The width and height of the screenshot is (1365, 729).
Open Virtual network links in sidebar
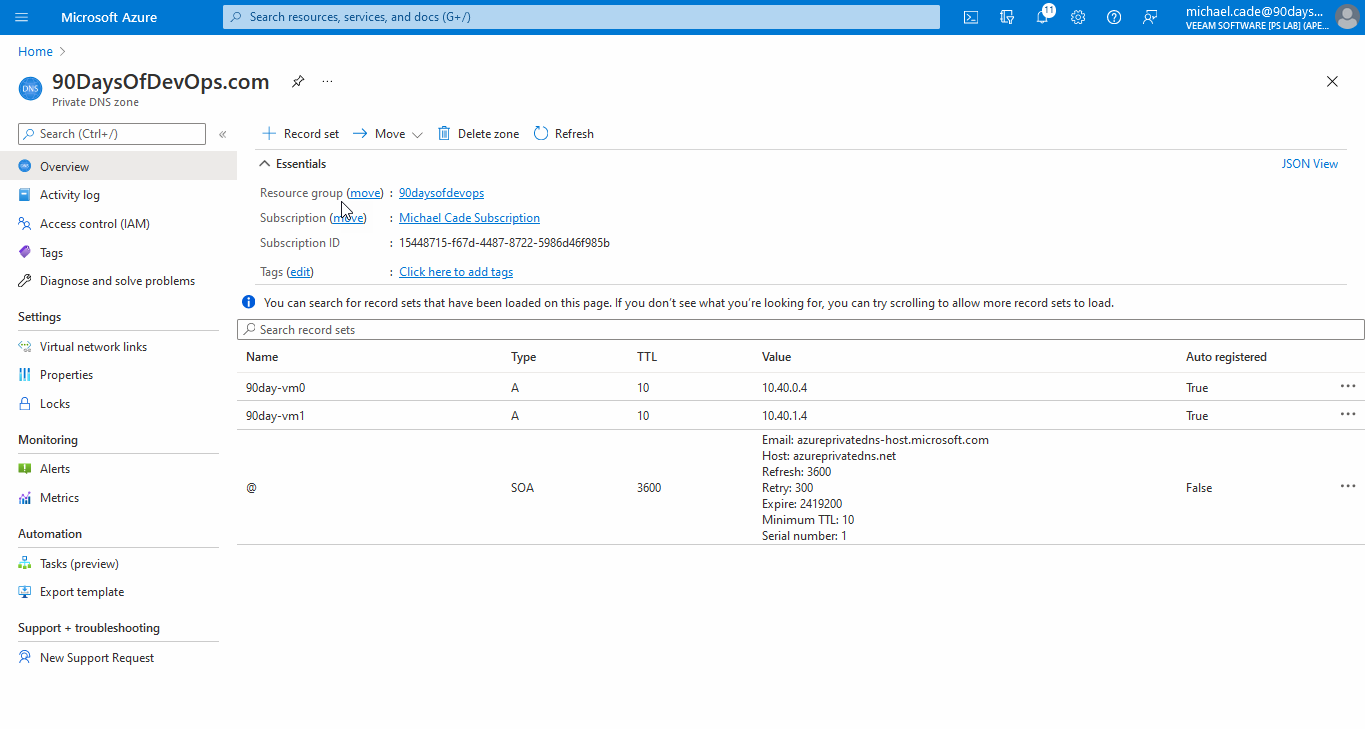click(x=93, y=347)
